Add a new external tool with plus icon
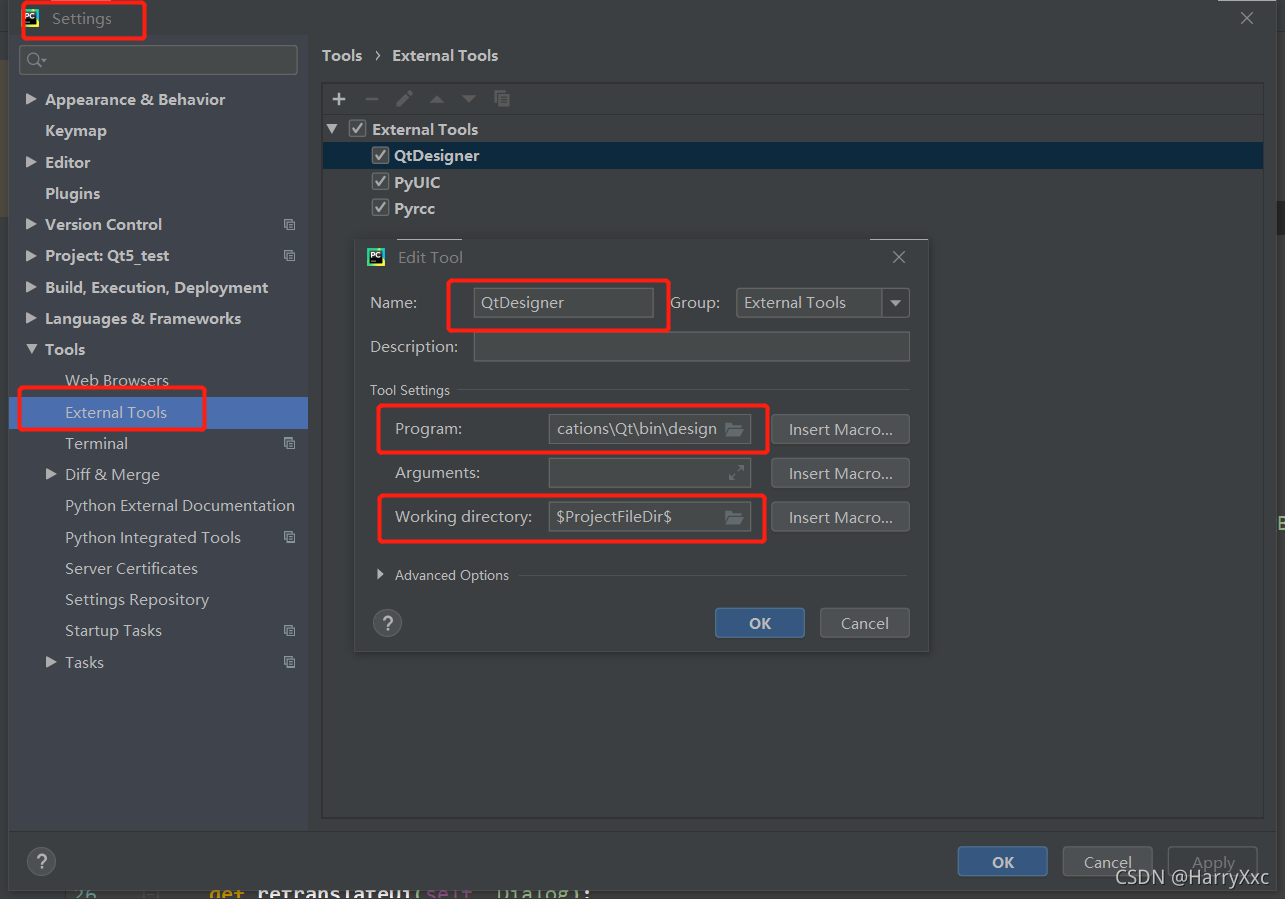 (339, 99)
